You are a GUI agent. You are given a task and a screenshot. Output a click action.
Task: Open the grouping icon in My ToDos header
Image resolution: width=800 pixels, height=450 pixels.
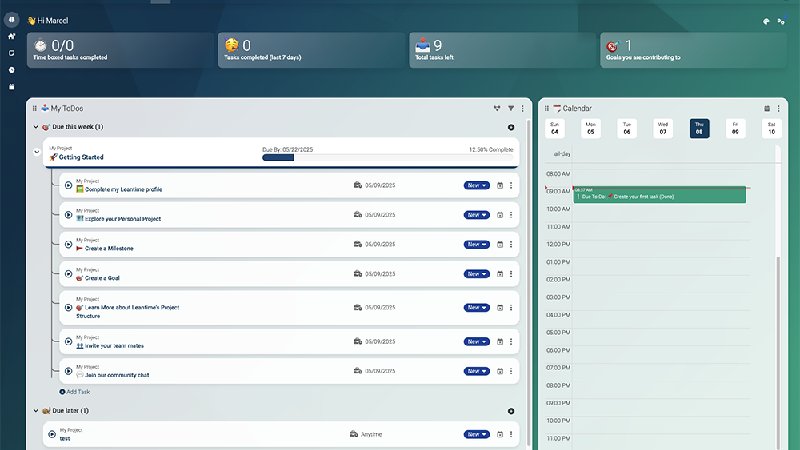coord(497,108)
